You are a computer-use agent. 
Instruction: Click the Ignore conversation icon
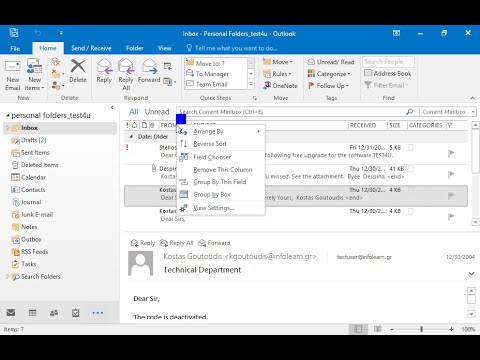[x=56, y=62]
